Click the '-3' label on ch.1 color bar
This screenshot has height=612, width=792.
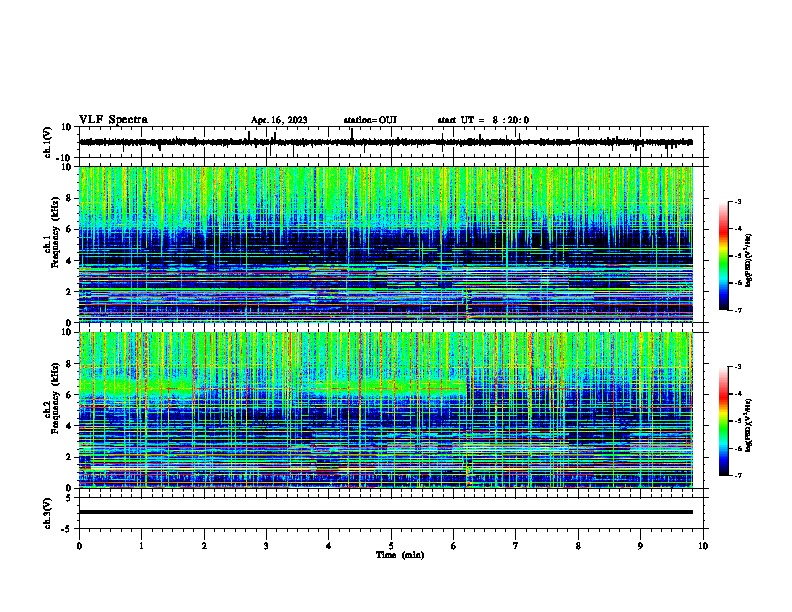[x=737, y=201]
